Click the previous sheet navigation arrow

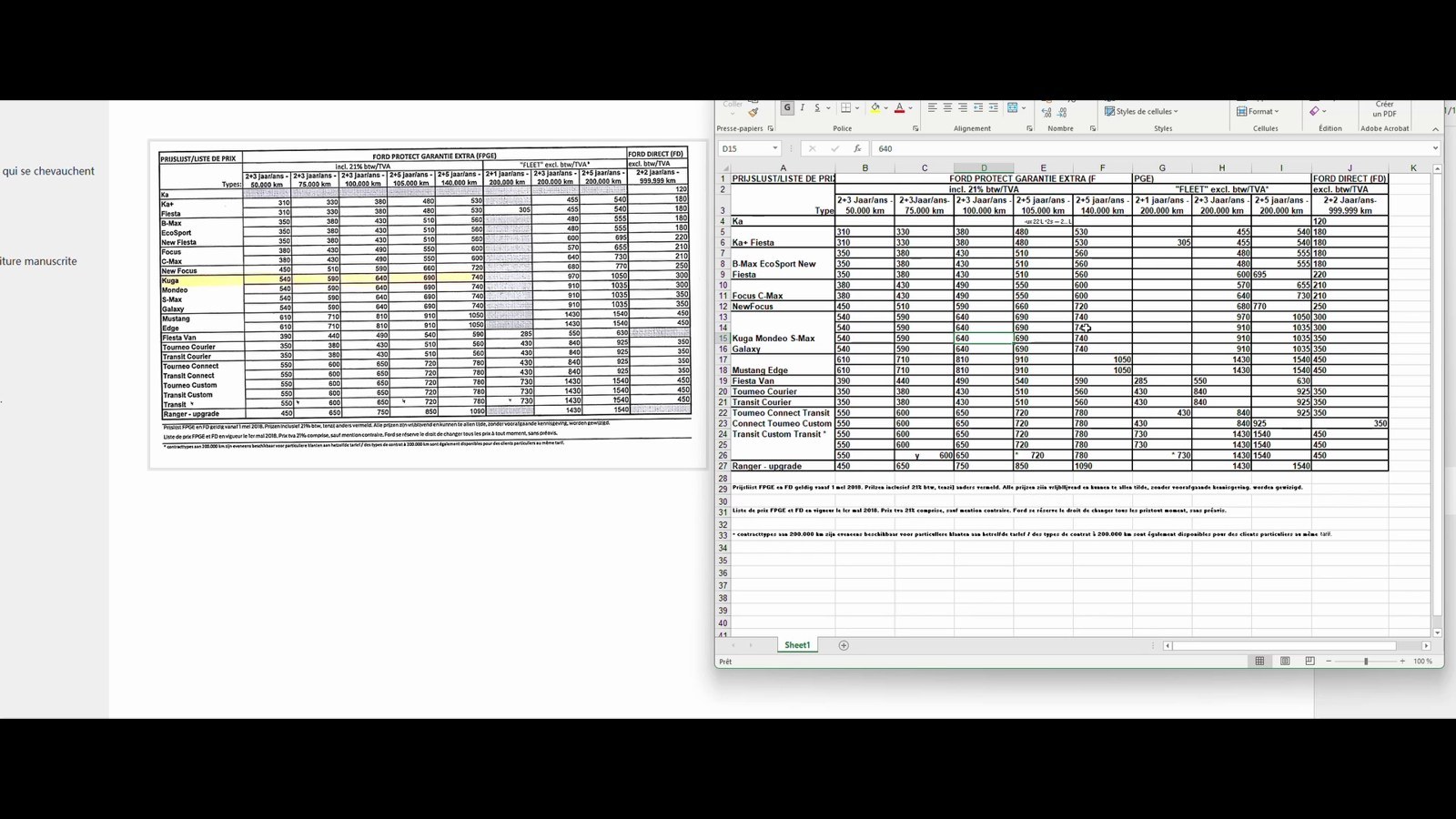pos(733,645)
